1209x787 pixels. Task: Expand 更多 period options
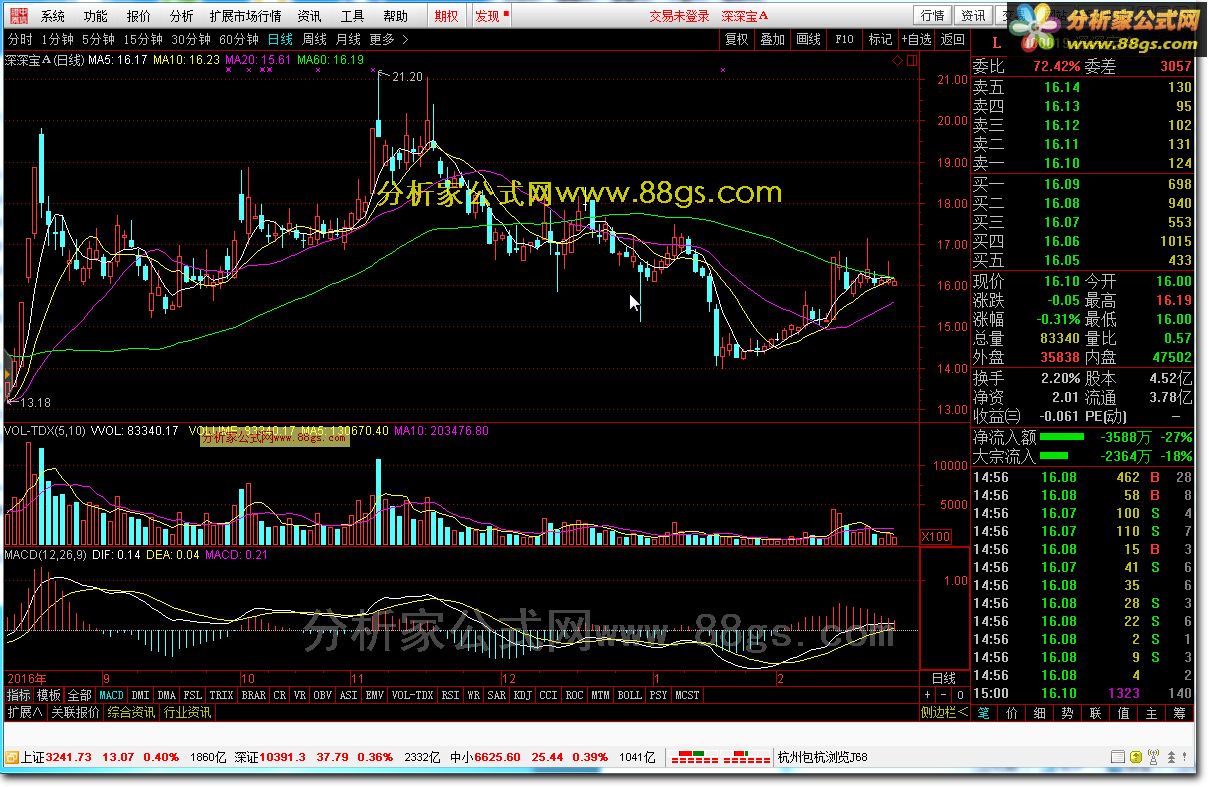[388, 39]
